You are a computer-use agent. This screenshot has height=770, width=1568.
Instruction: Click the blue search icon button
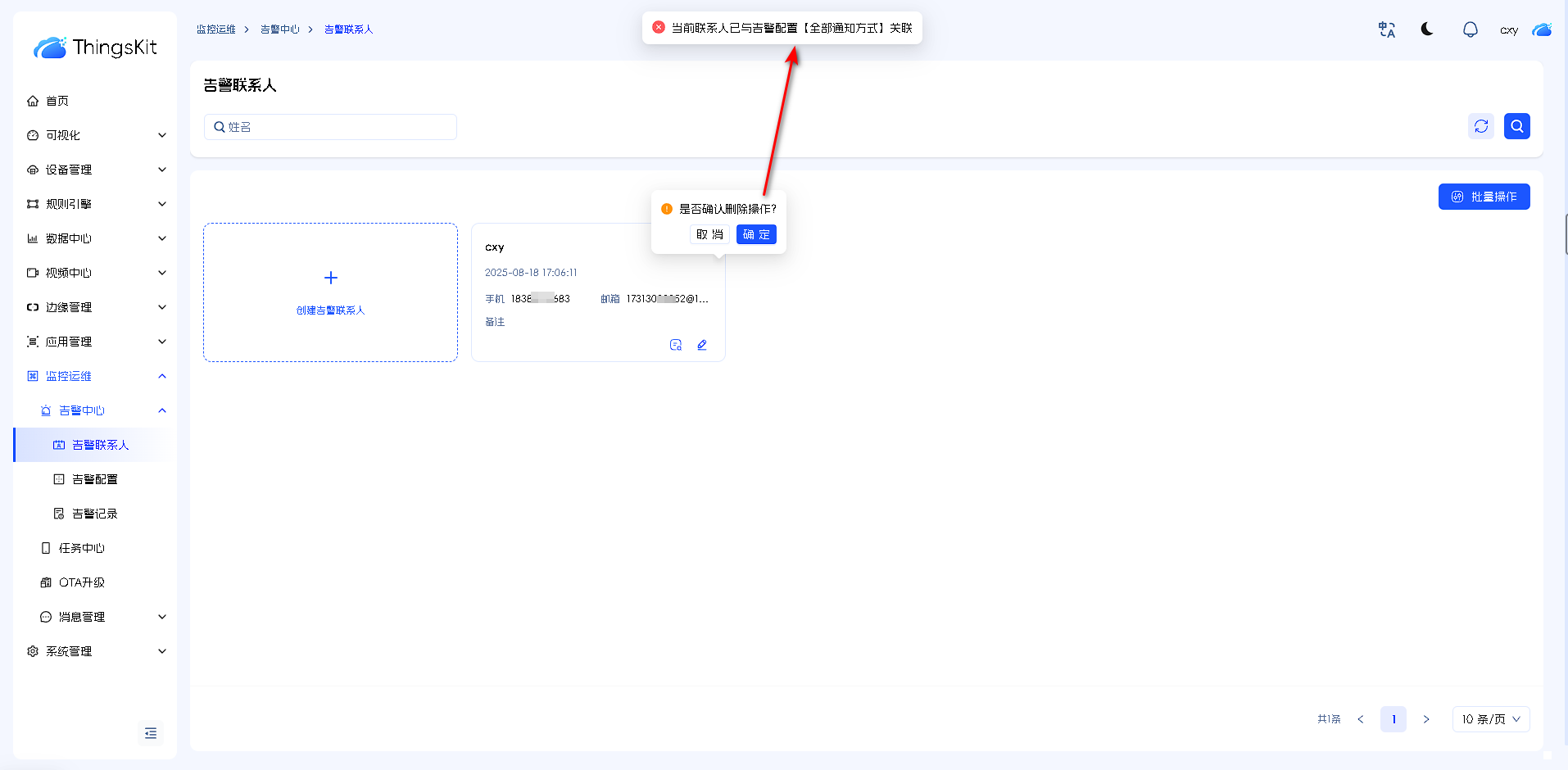click(1516, 126)
